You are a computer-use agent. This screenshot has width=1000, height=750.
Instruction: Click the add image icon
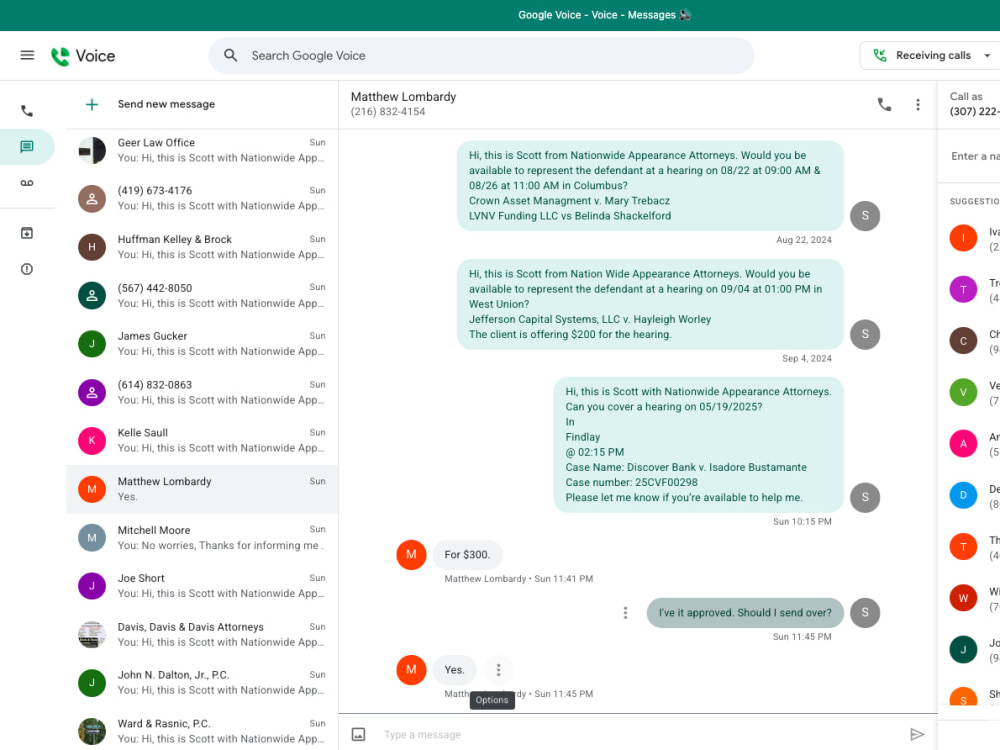pos(358,735)
